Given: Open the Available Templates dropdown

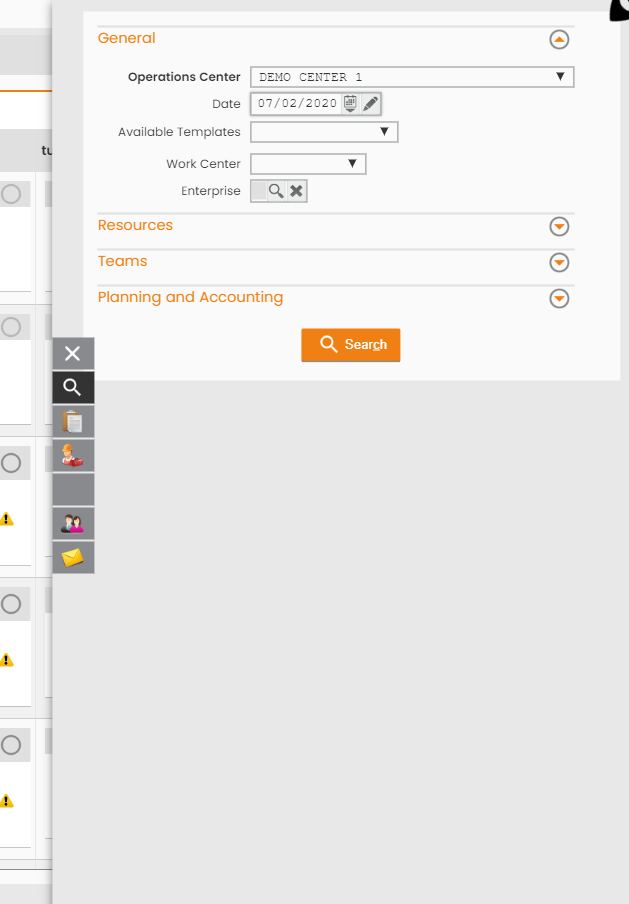Looking at the screenshot, I should pyautogui.click(x=324, y=132).
